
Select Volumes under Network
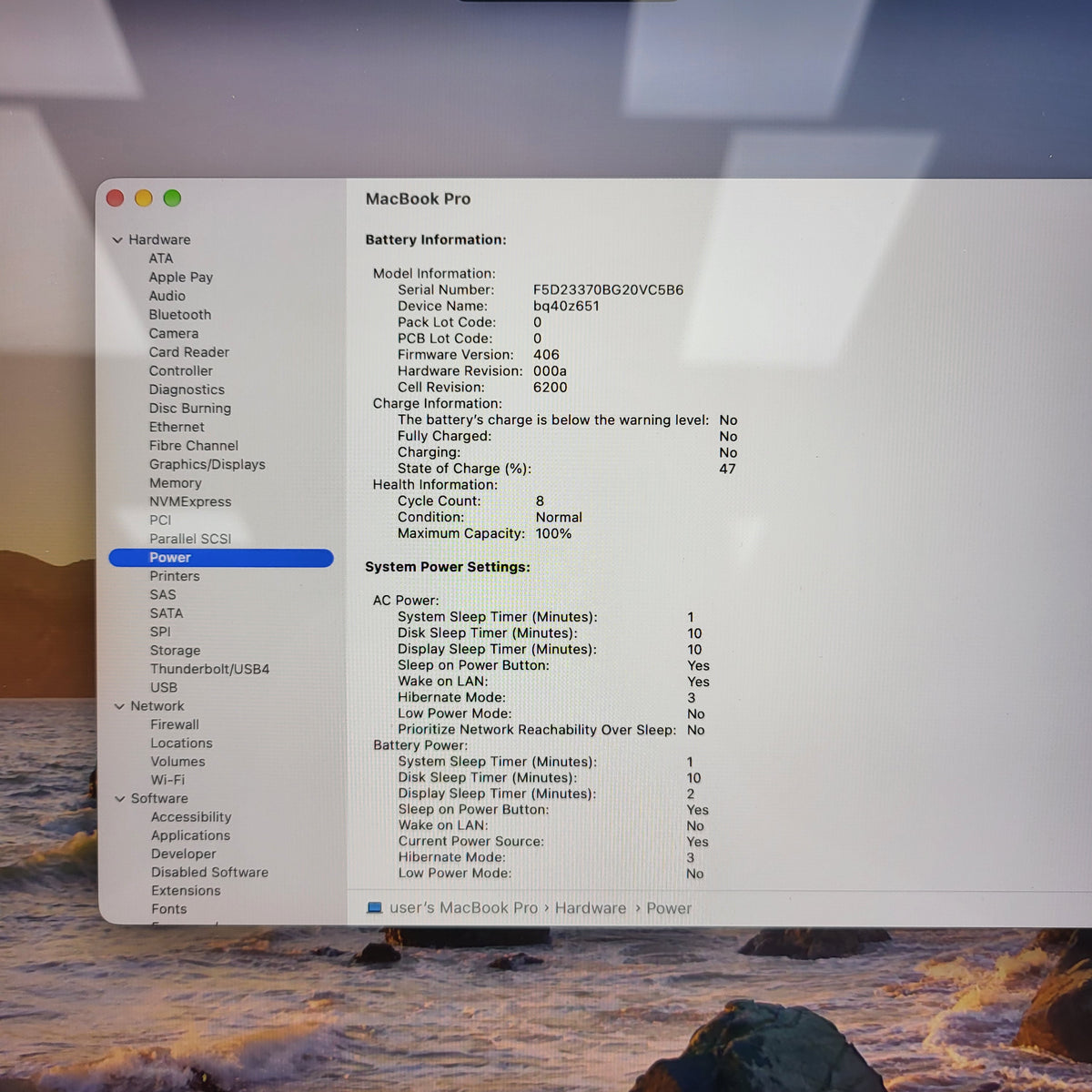(177, 762)
